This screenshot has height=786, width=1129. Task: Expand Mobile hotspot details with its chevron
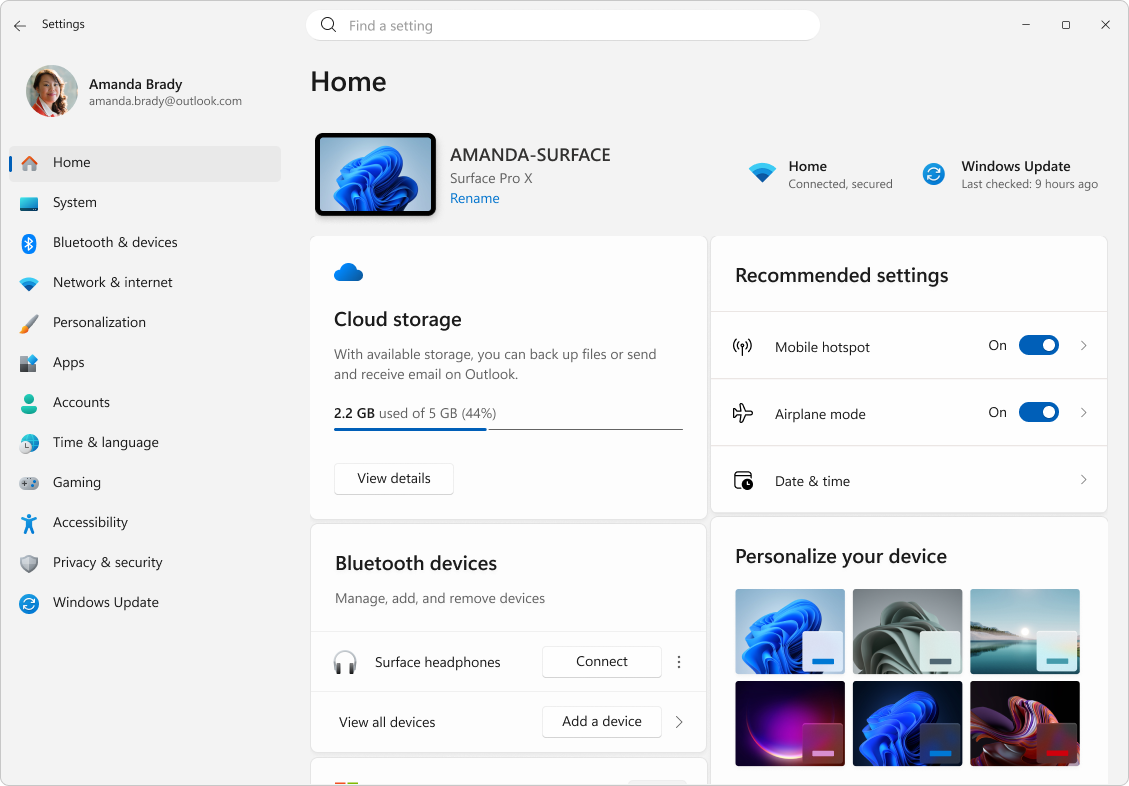pos(1084,345)
